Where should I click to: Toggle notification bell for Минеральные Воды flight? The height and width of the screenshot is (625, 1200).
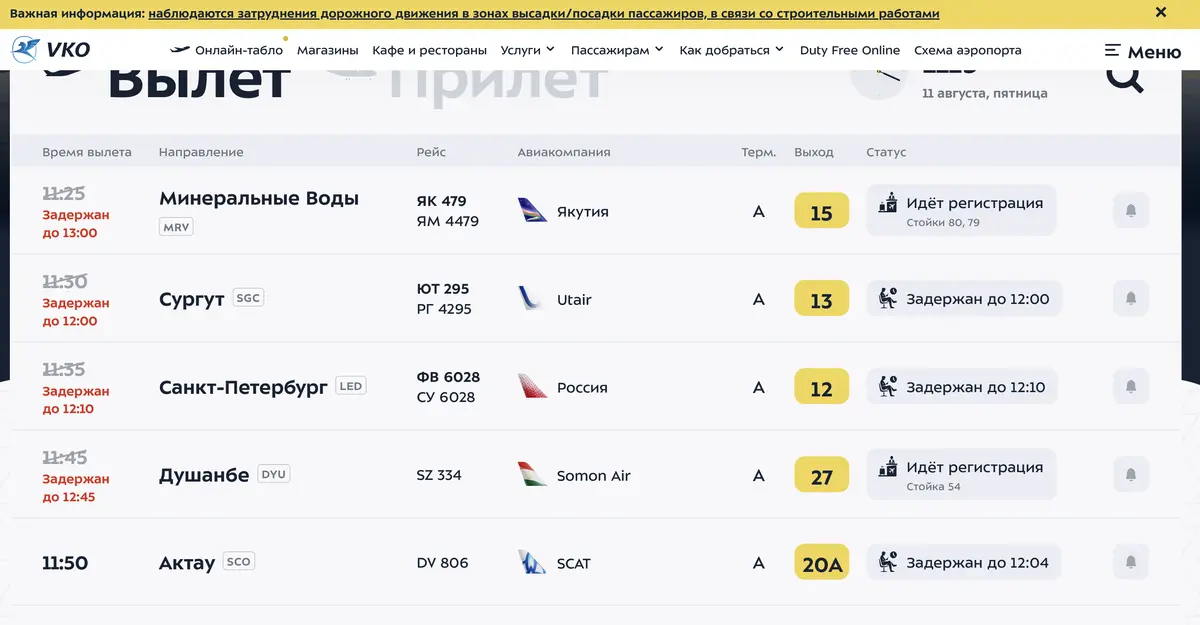point(1131,211)
